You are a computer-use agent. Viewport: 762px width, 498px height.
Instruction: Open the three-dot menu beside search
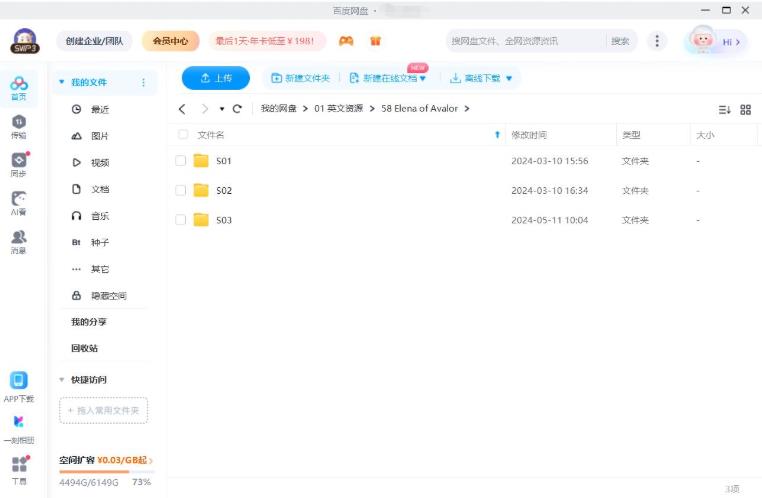[x=657, y=41]
